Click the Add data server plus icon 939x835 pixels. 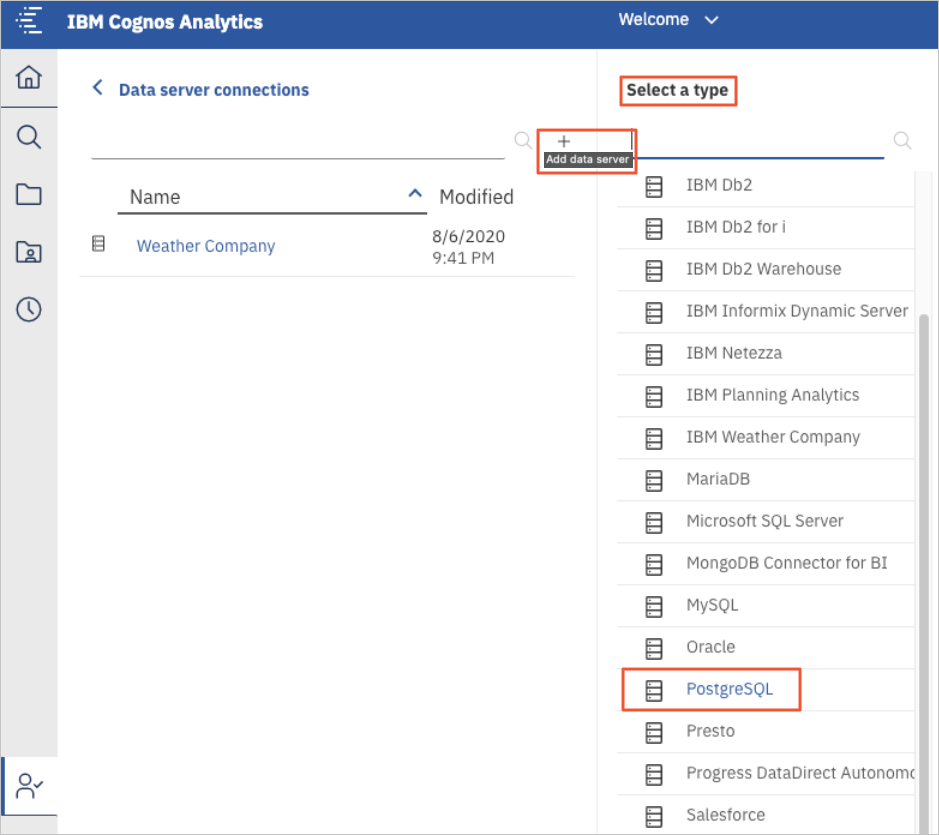point(564,142)
